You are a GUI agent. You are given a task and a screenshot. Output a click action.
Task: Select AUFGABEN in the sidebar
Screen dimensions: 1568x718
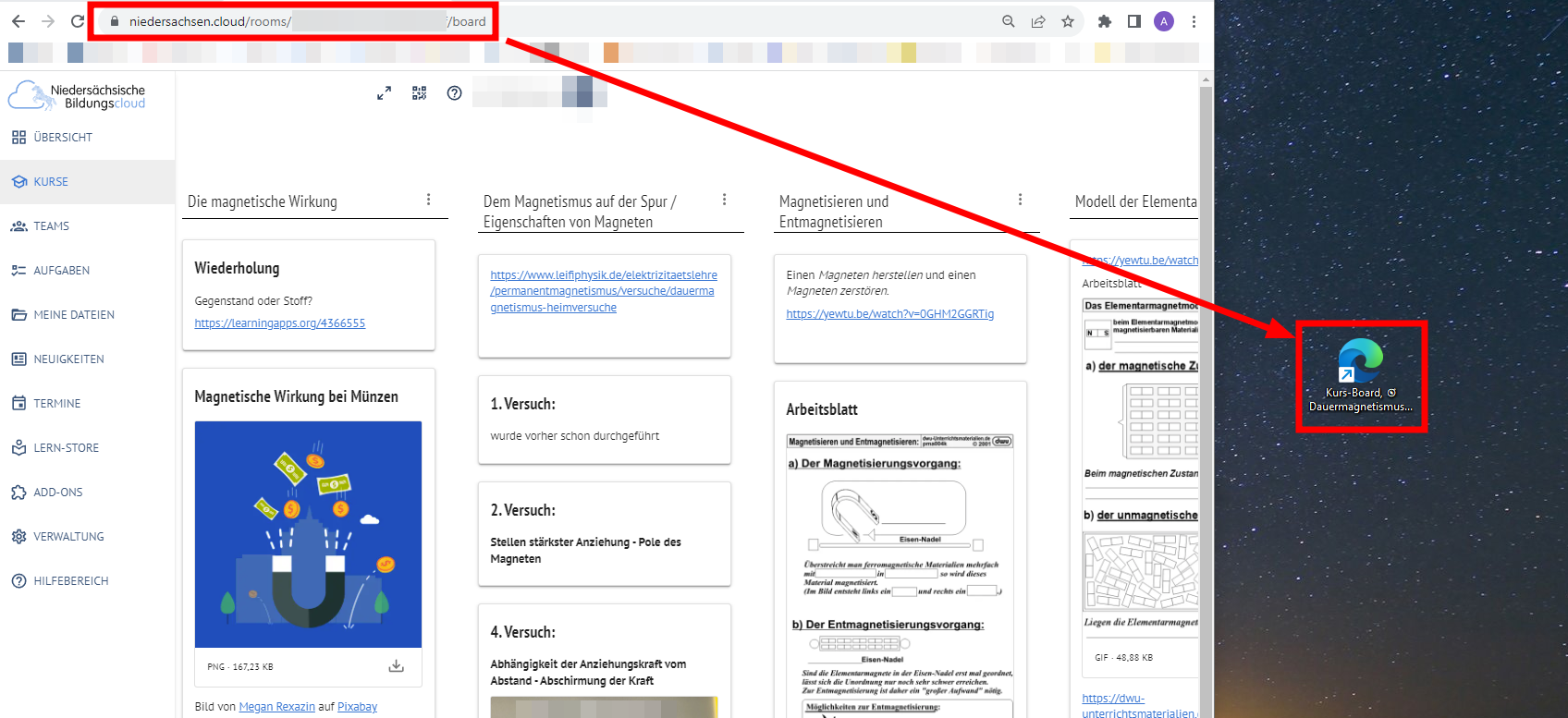click(61, 271)
